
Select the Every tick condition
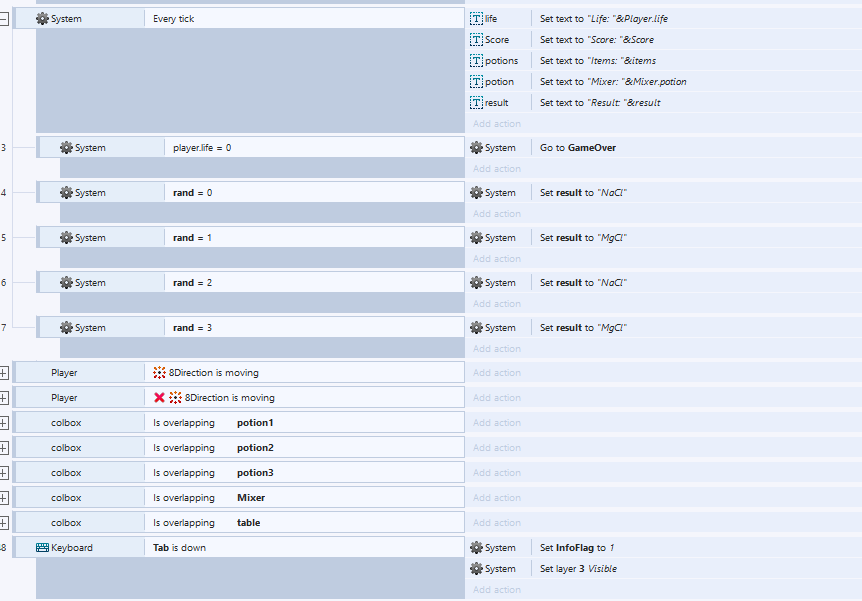coord(305,19)
